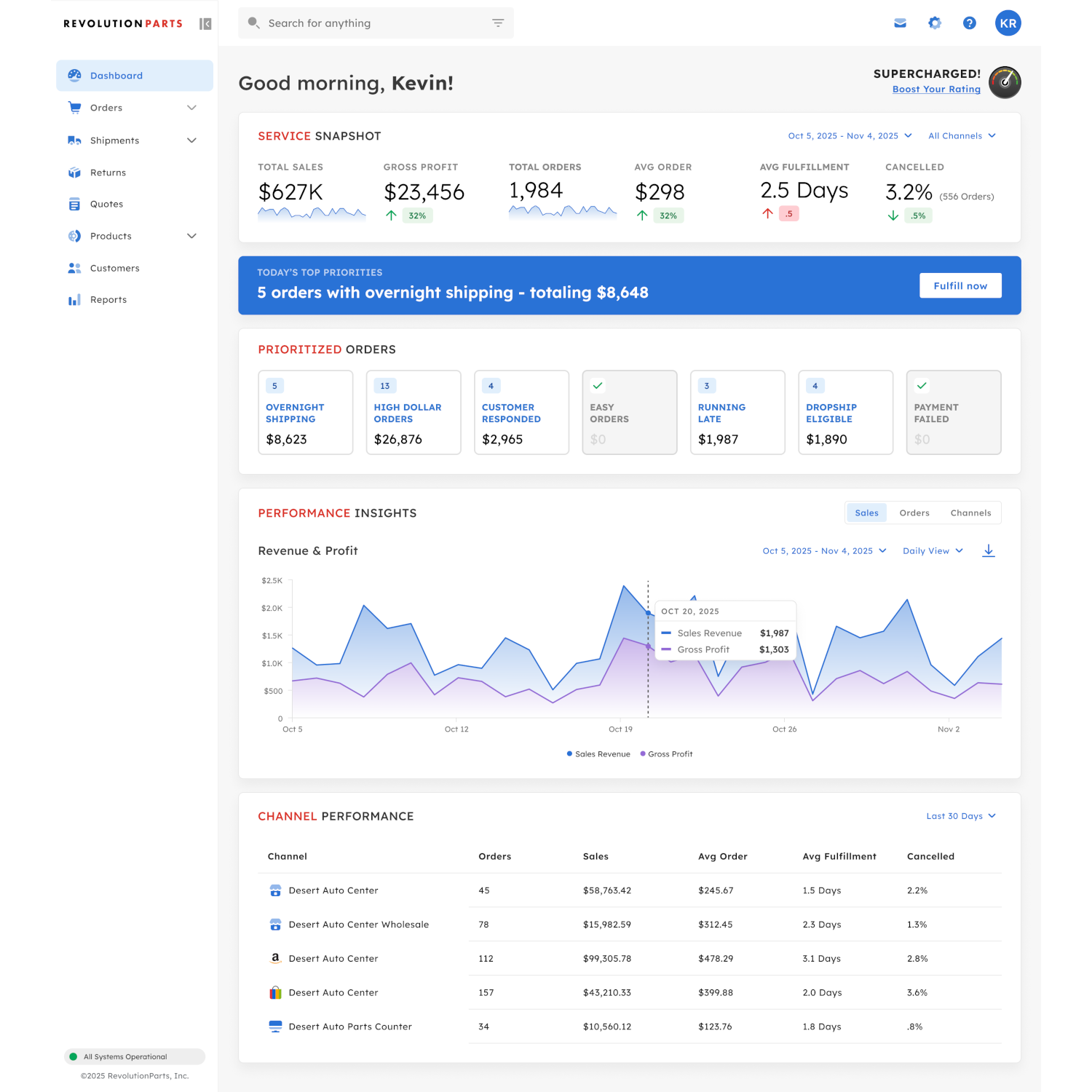The width and height of the screenshot is (1092, 1092).
Task: Open settings via the gear icon
Action: 935,23
